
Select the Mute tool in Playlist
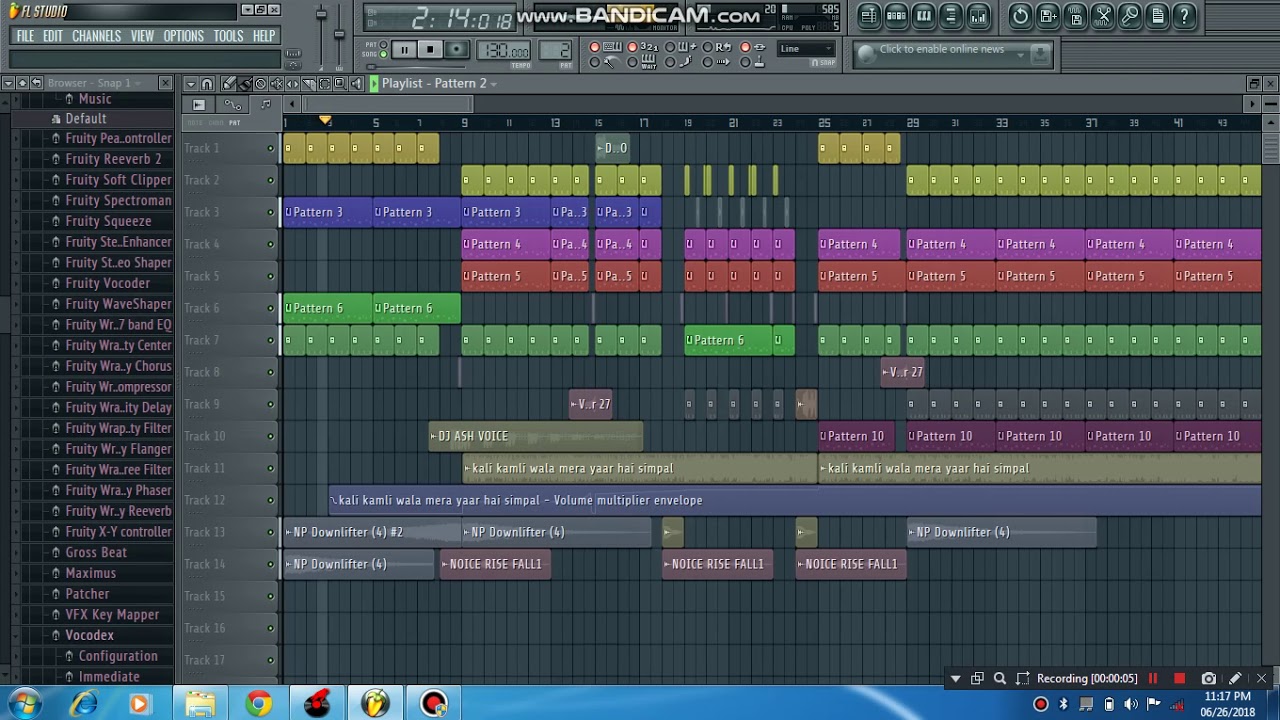coord(276,84)
